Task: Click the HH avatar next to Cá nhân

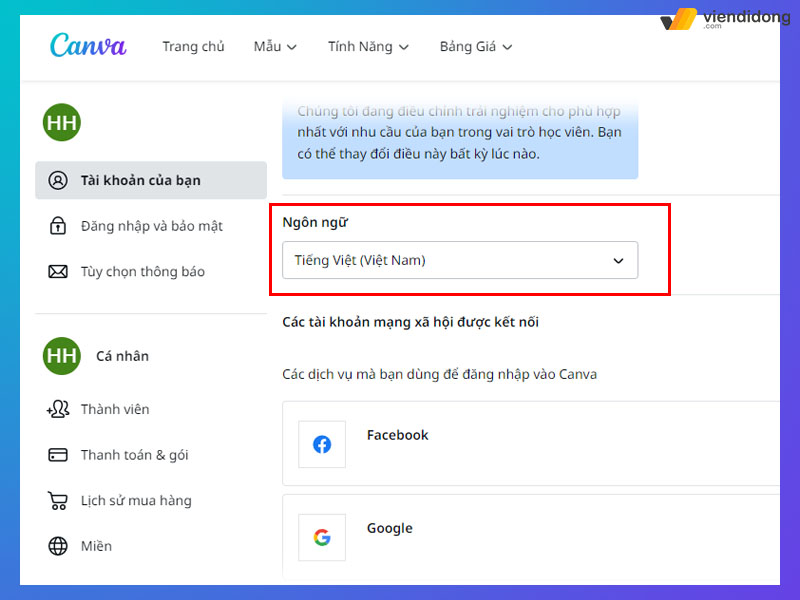Action: pyautogui.click(x=62, y=356)
